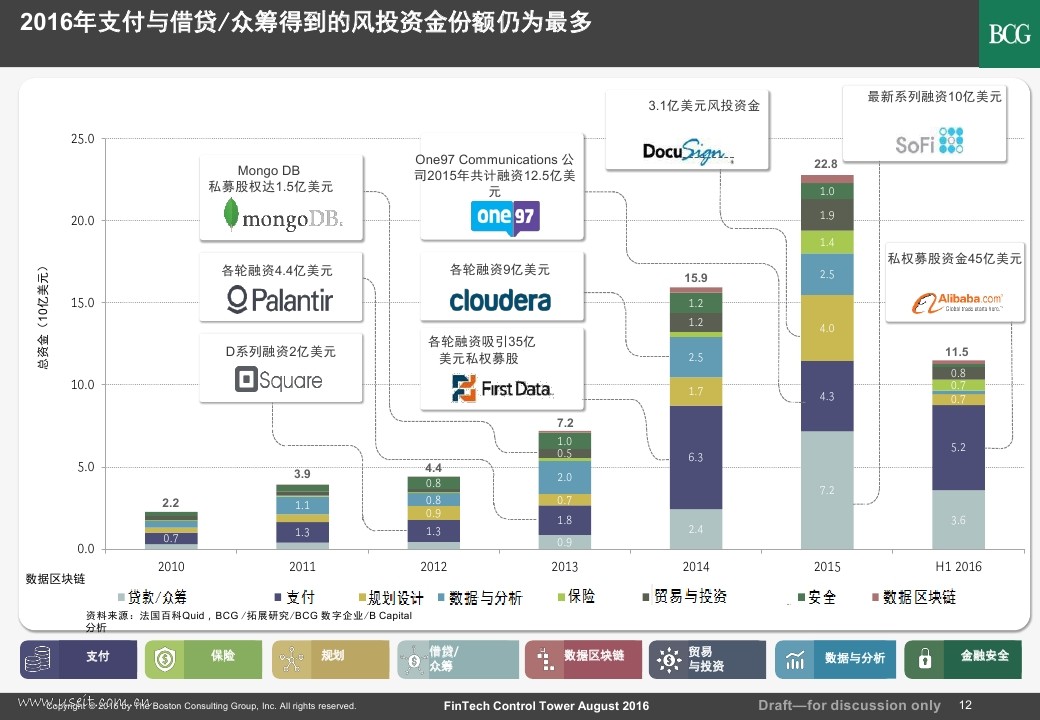Viewport: 1040px width, 720px height.
Task: Click the one97 logo
Action: (505, 217)
